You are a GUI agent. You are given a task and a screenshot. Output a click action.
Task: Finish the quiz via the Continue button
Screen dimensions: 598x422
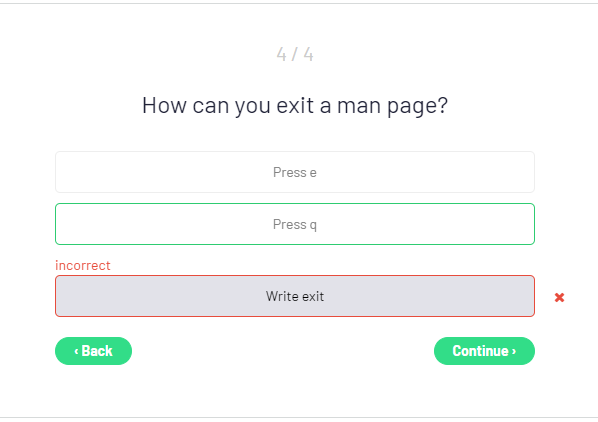pos(484,351)
